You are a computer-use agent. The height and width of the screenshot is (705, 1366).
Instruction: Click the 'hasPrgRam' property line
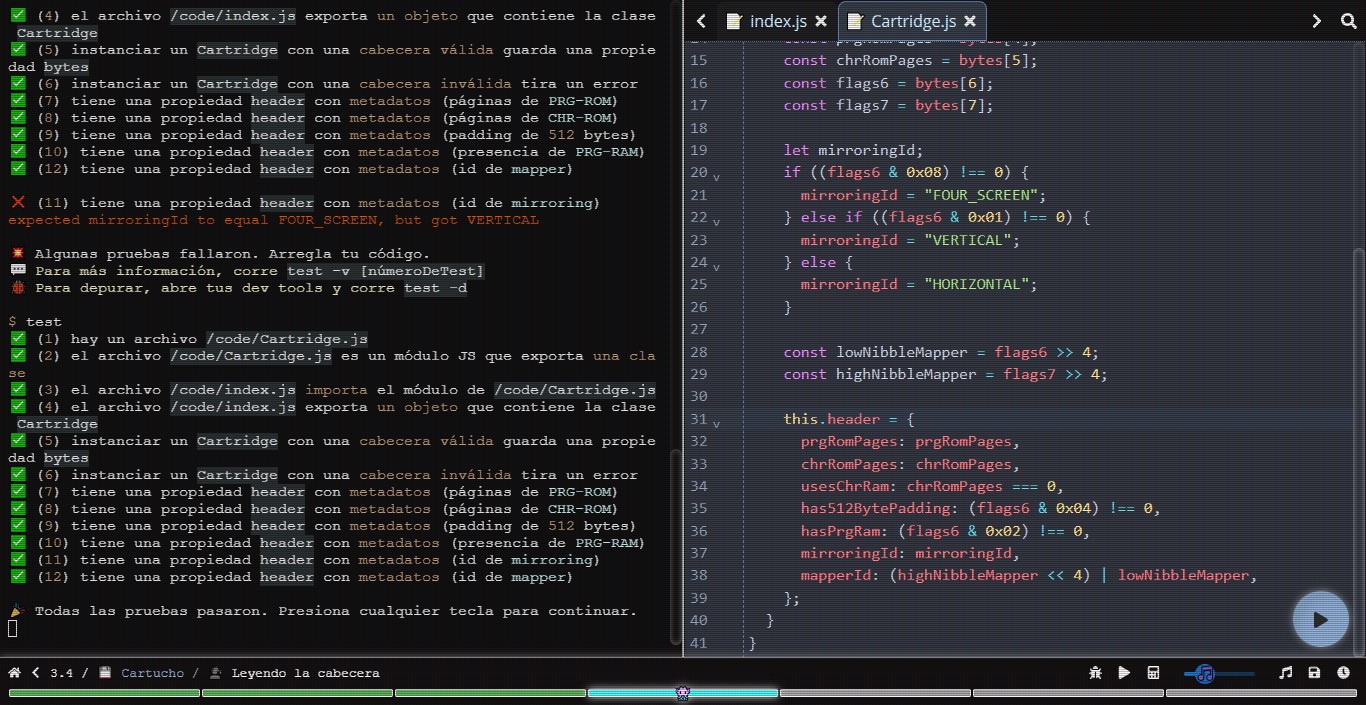(x=945, y=531)
